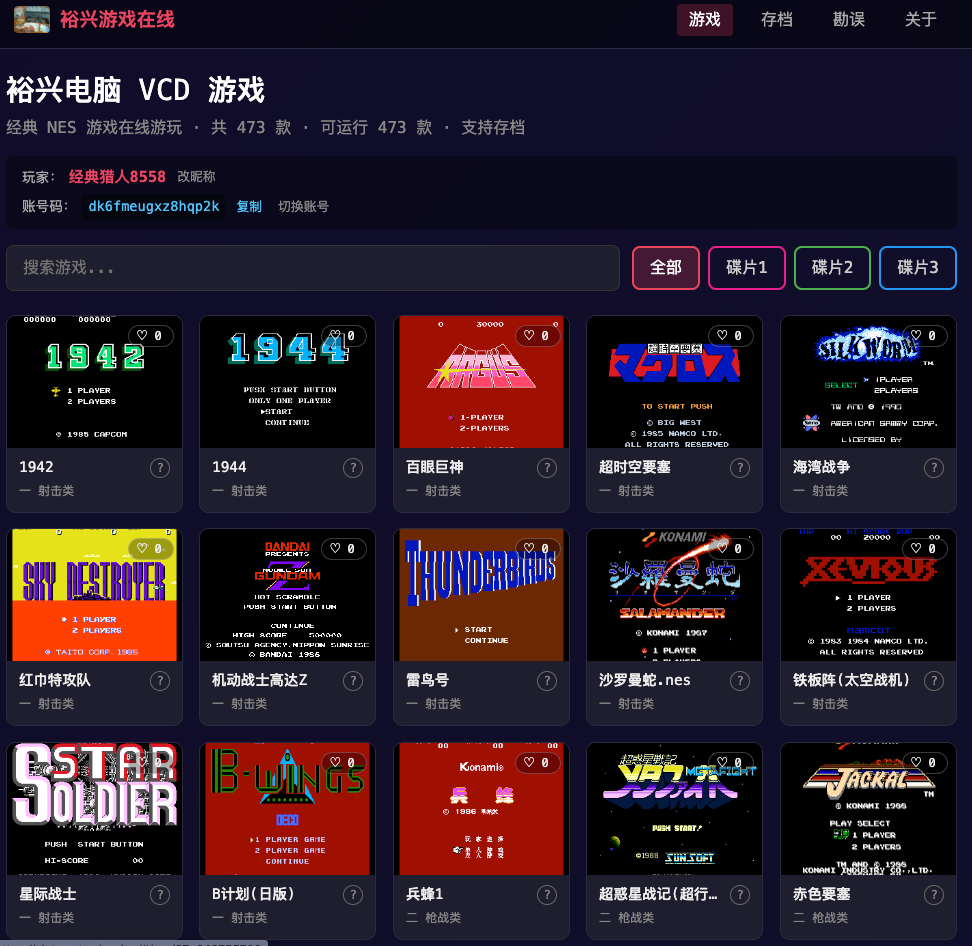Screen dimensions: 972x946
Task: Click 兵蜂1 game title
Action: [425, 894]
